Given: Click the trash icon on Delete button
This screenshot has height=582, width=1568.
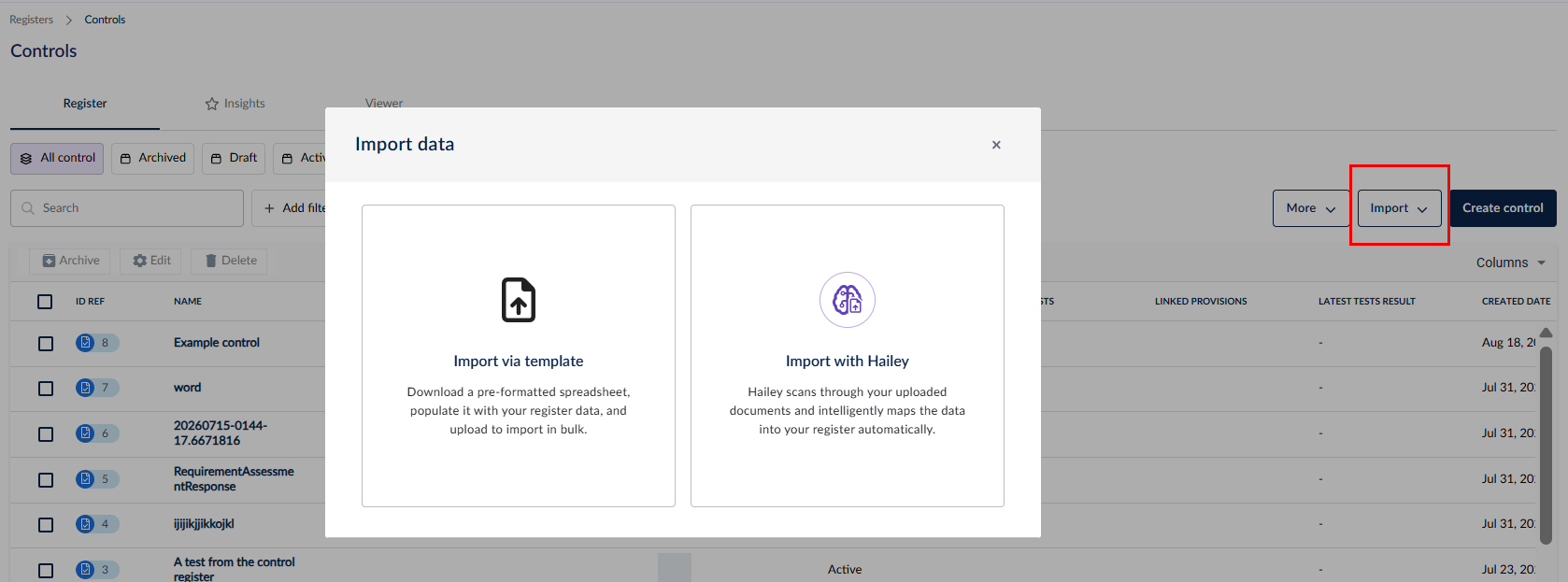Looking at the screenshot, I should tap(211, 261).
